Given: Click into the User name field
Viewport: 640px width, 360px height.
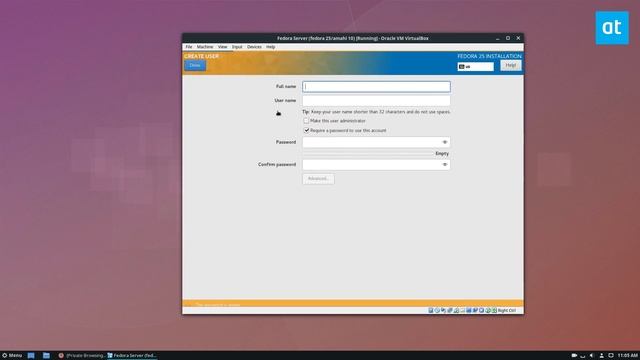Looking at the screenshot, I should pos(376,100).
